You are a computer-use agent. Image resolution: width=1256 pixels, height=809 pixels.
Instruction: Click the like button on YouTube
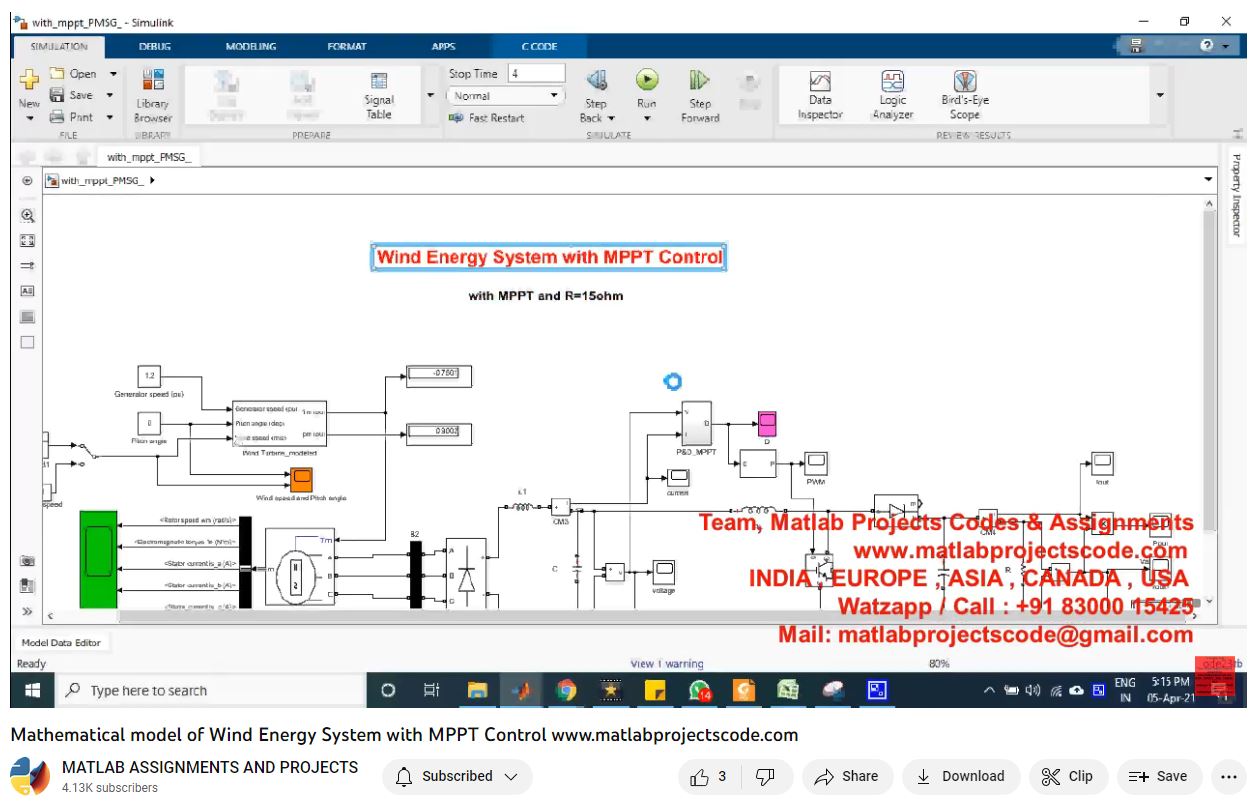pyautogui.click(x=708, y=776)
